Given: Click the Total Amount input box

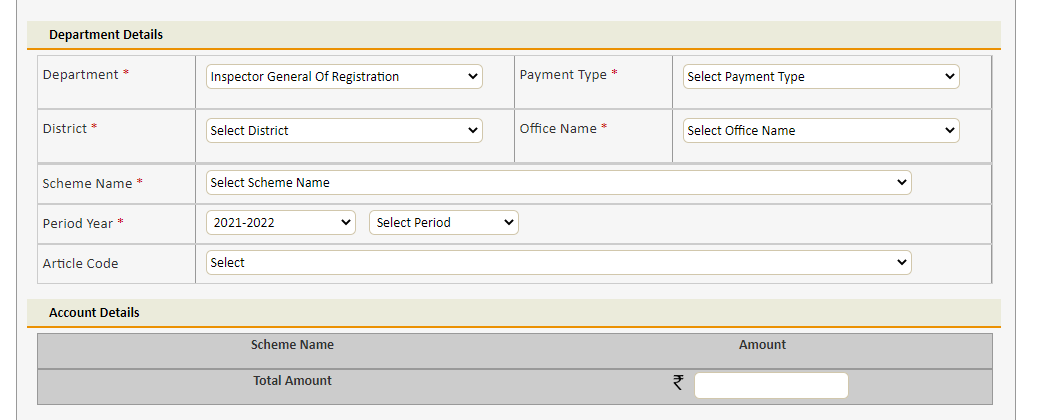Looking at the screenshot, I should pyautogui.click(x=771, y=385).
